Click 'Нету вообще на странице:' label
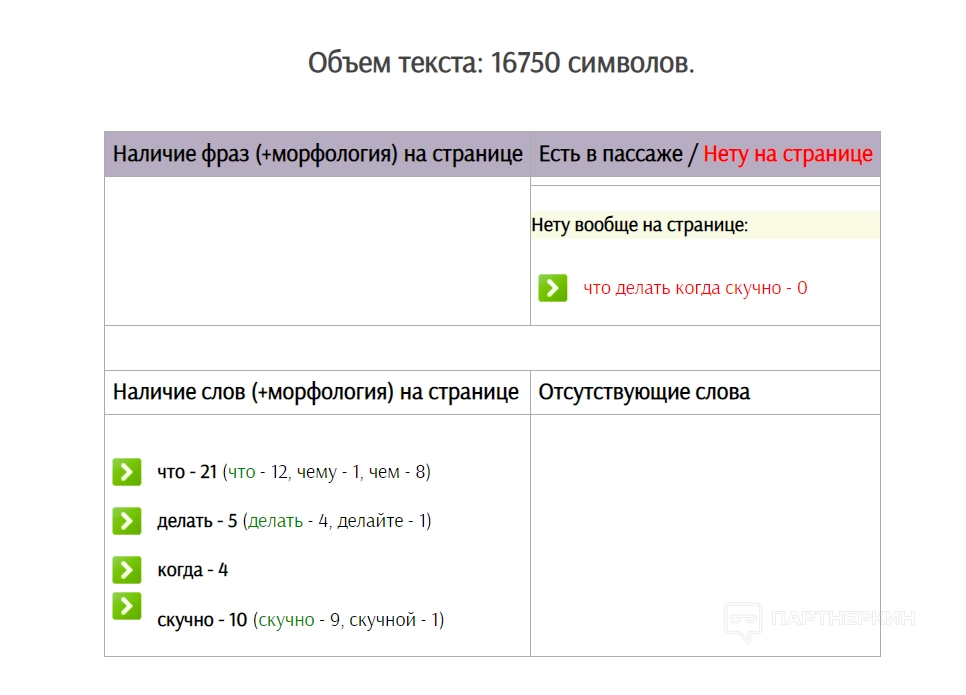The height and width of the screenshot is (695, 966). pyautogui.click(x=639, y=225)
